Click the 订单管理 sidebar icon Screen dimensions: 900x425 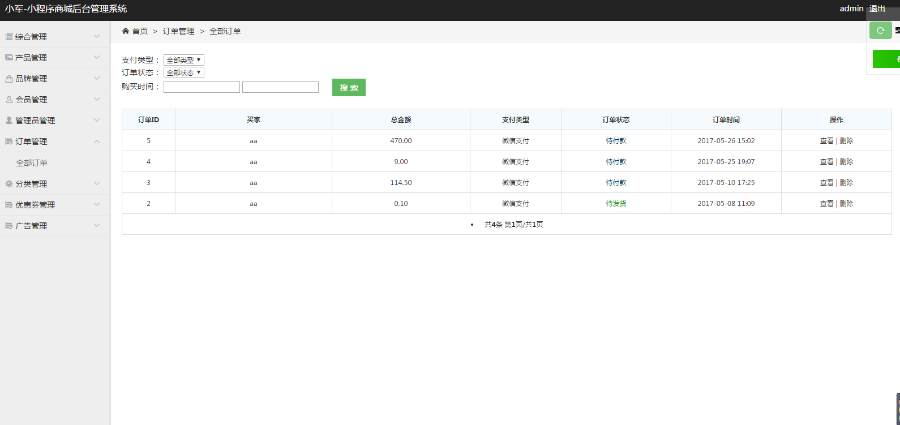click(x=9, y=141)
